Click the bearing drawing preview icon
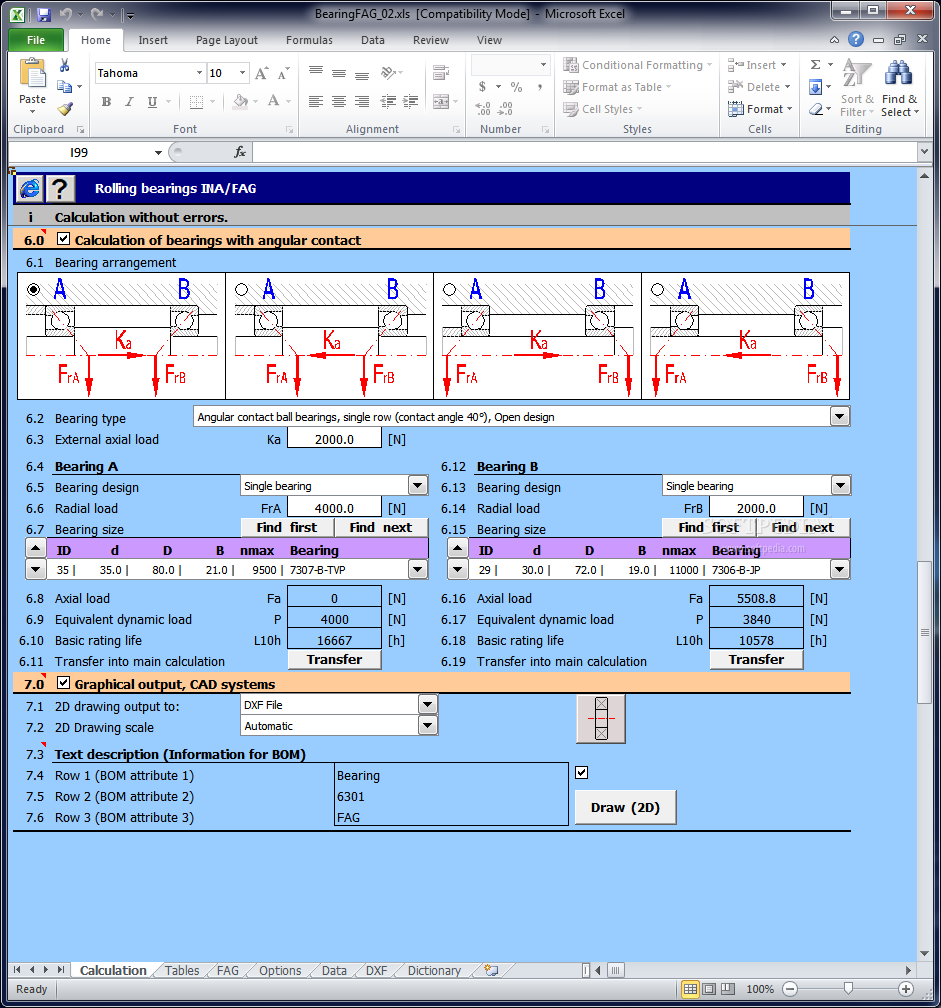This screenshot has width=941, height=1008. 601,719
